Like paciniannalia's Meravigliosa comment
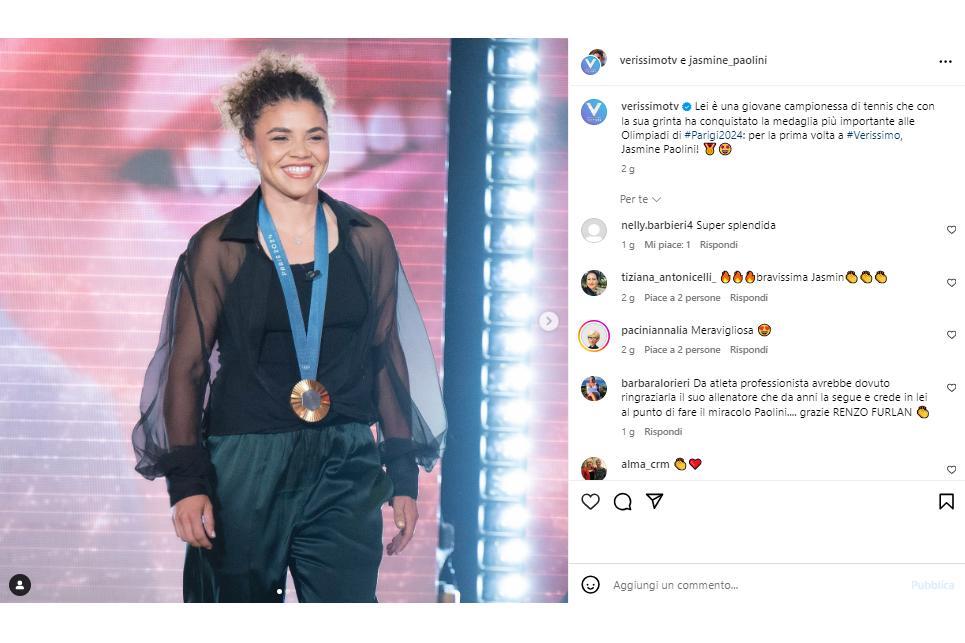Viewport: 965px width, 643px height. click(951, 335)
